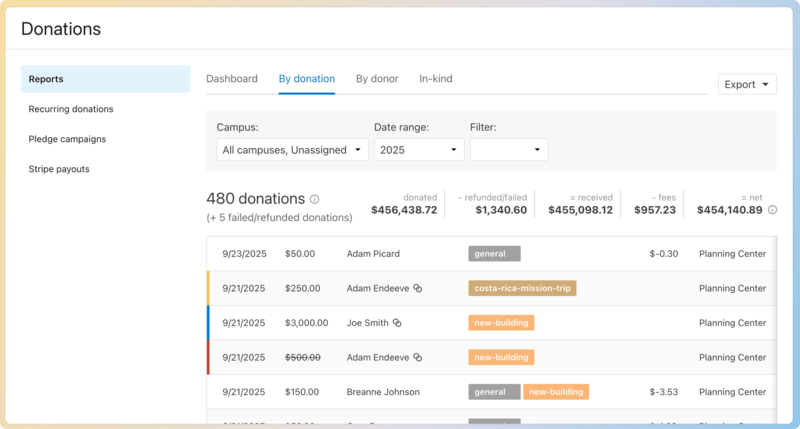The image size is (800, 429).
Task: Click the 480 donations heading
Action: (x=256, y=198)
